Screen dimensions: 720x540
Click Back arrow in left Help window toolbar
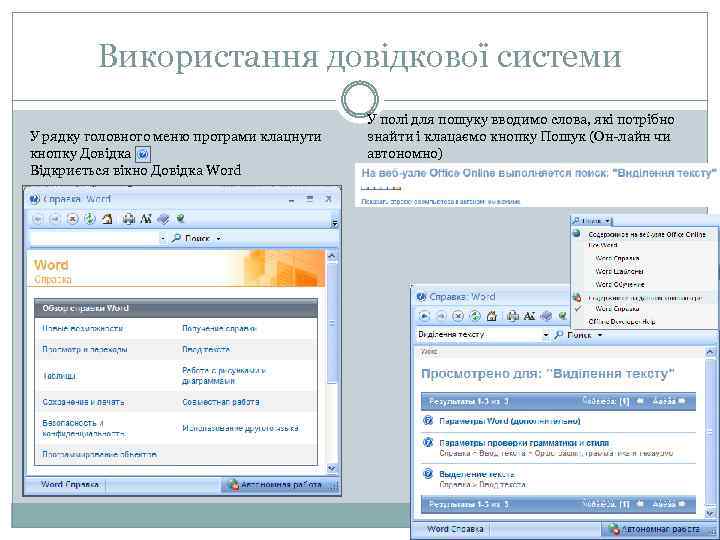(x=38, y=219)
